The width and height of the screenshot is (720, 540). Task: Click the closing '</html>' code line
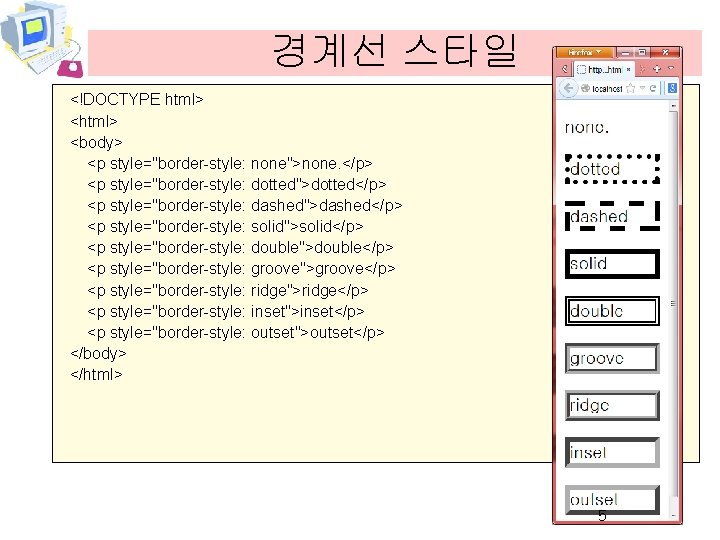click(x=96, y=375)
